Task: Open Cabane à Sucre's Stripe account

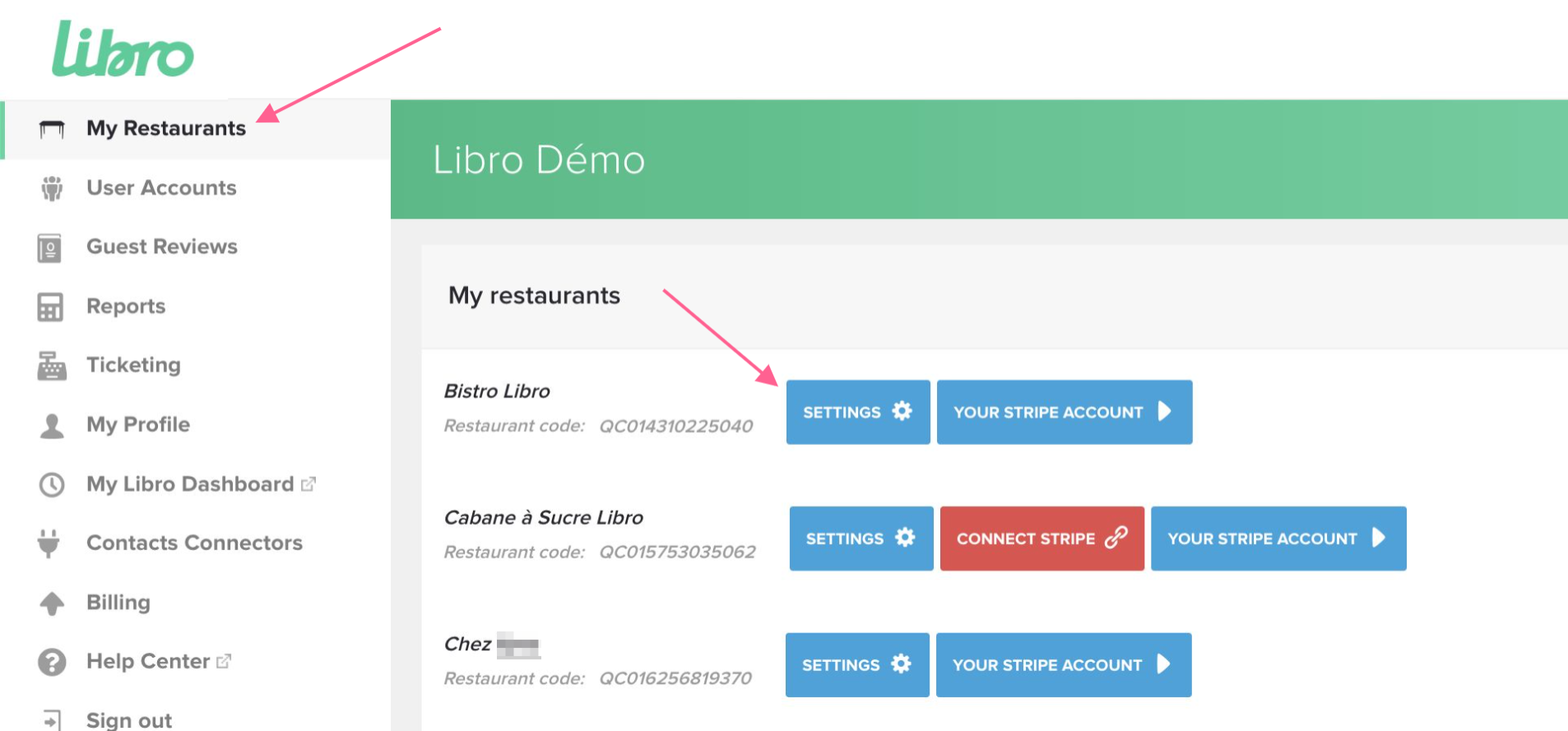Action: tap(1278, 539)
